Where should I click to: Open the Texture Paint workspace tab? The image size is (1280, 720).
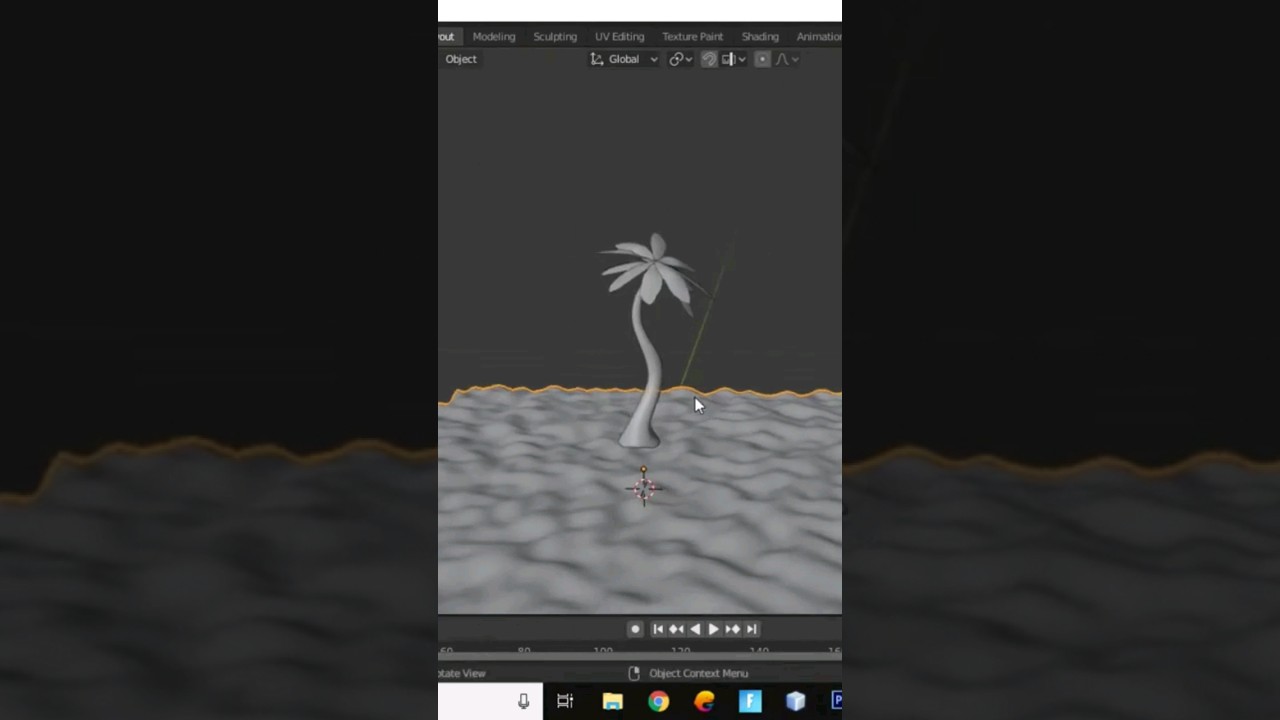click(x=692, y=36)
